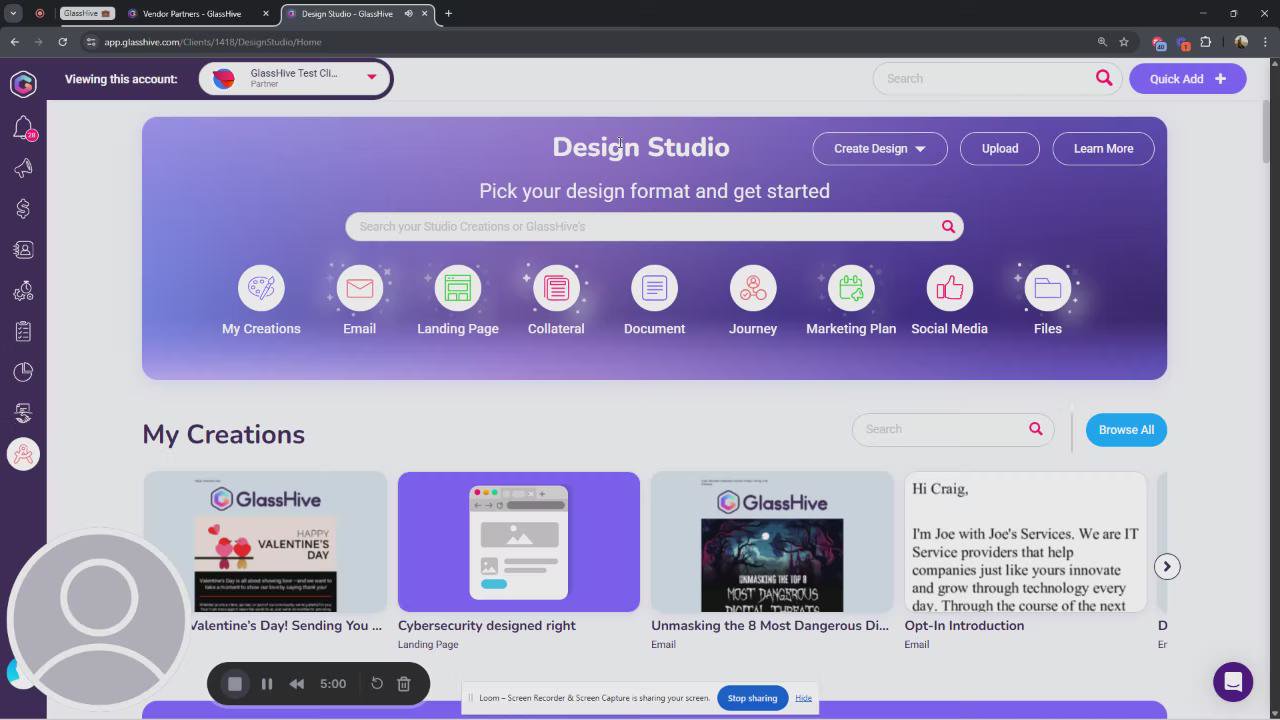
Task: Open the stopwatch gears automation icon
Action: pyautogui.click(x=23, y=291)
